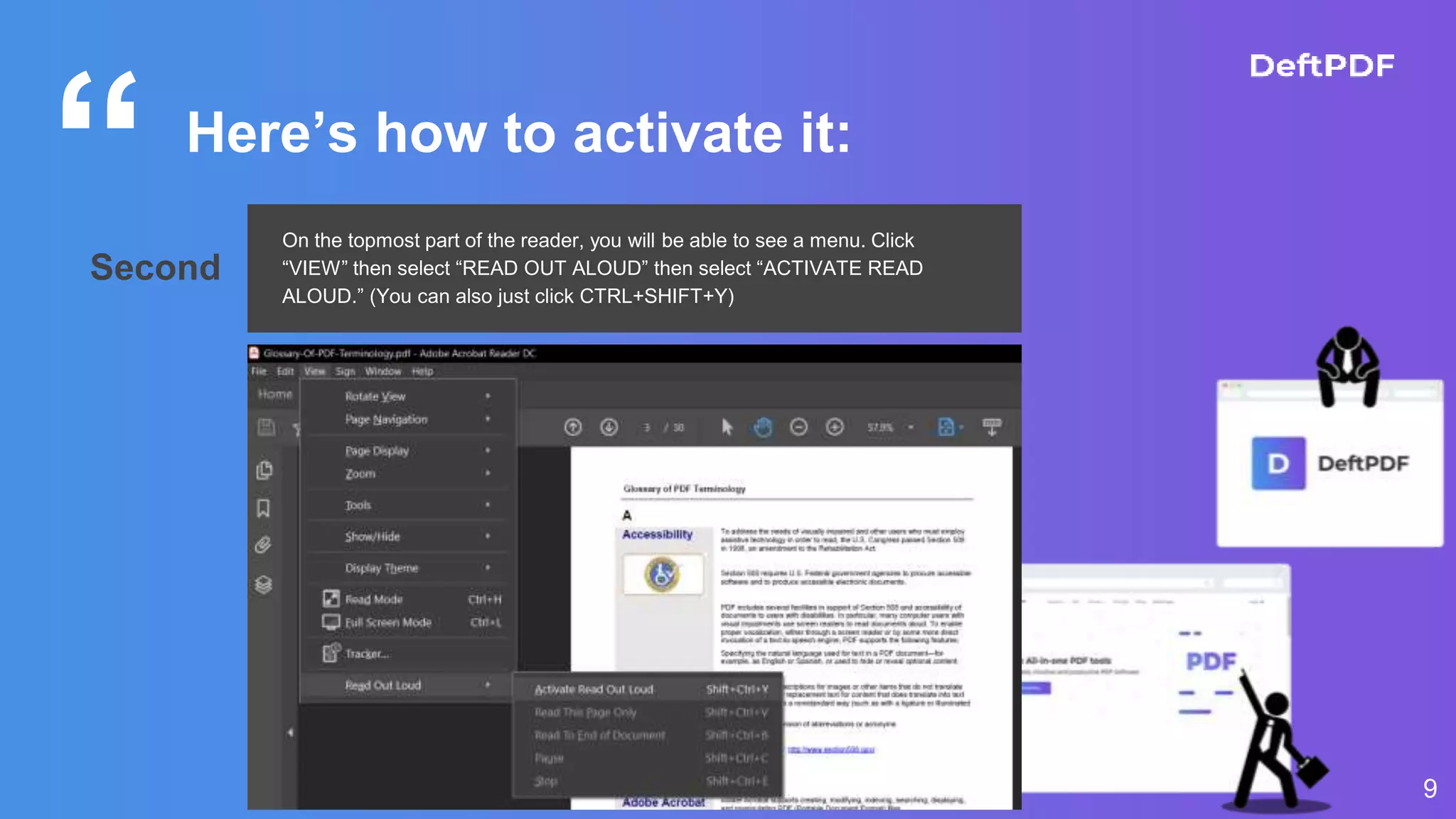Image resolution: width=1456 pixels, height=819 pixels.
Task: Click the Accessibility heading in document
Action: click(658, 535)
